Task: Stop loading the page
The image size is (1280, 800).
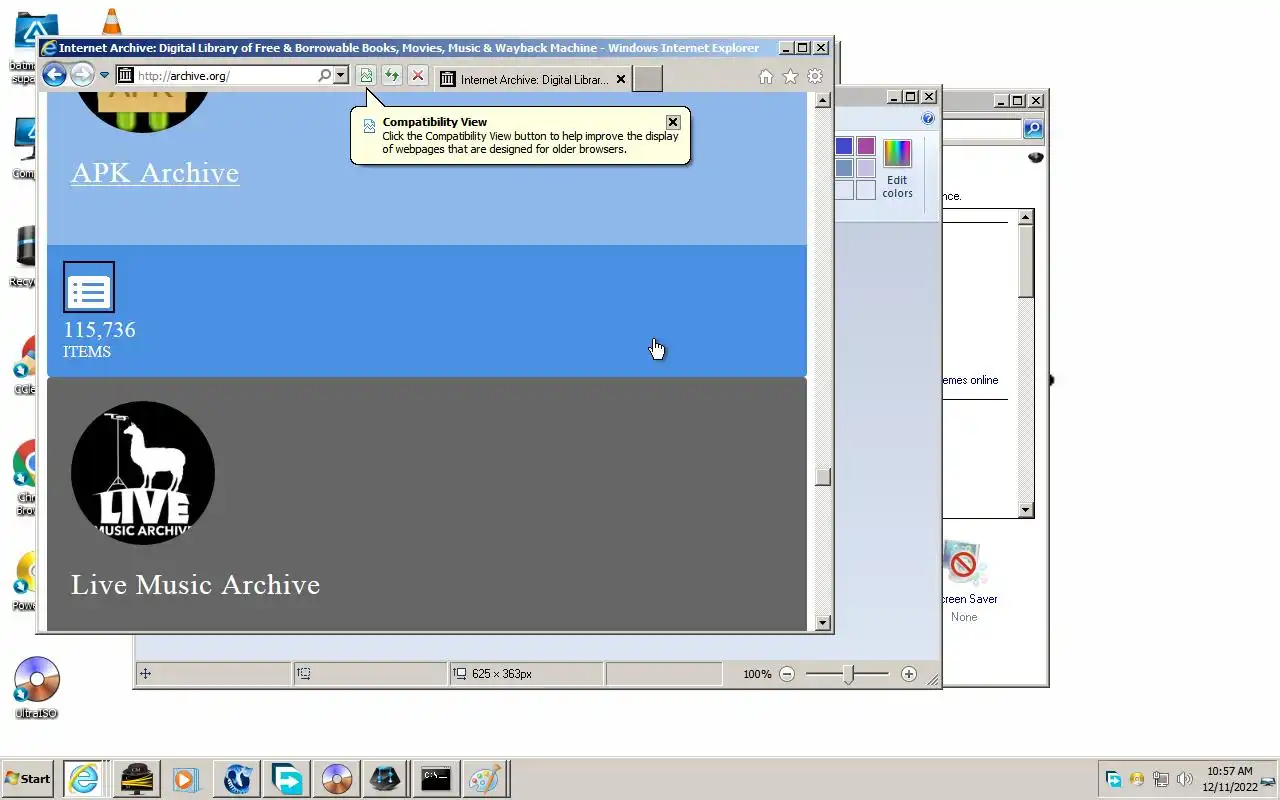Action: point(418,75)
